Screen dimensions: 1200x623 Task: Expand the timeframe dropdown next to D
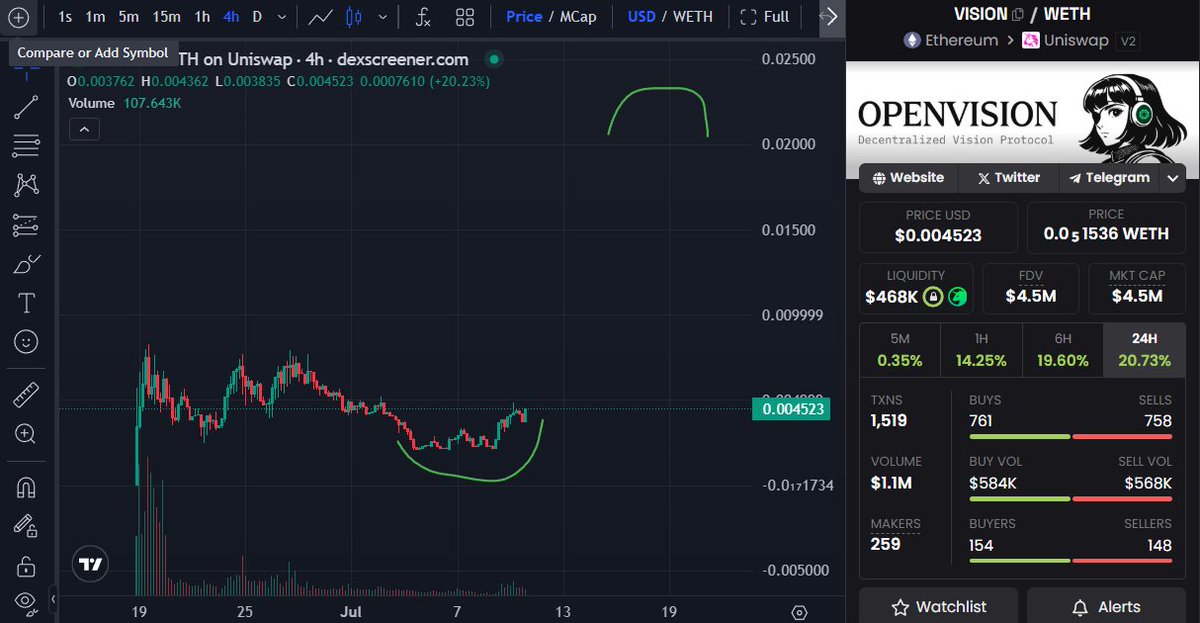coord(281,17)
